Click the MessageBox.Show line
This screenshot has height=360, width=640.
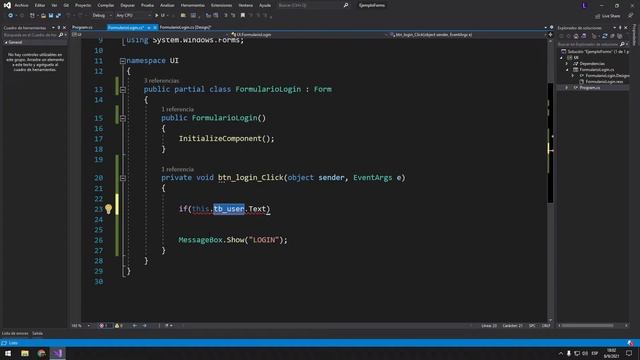click(x=233, y=240)
